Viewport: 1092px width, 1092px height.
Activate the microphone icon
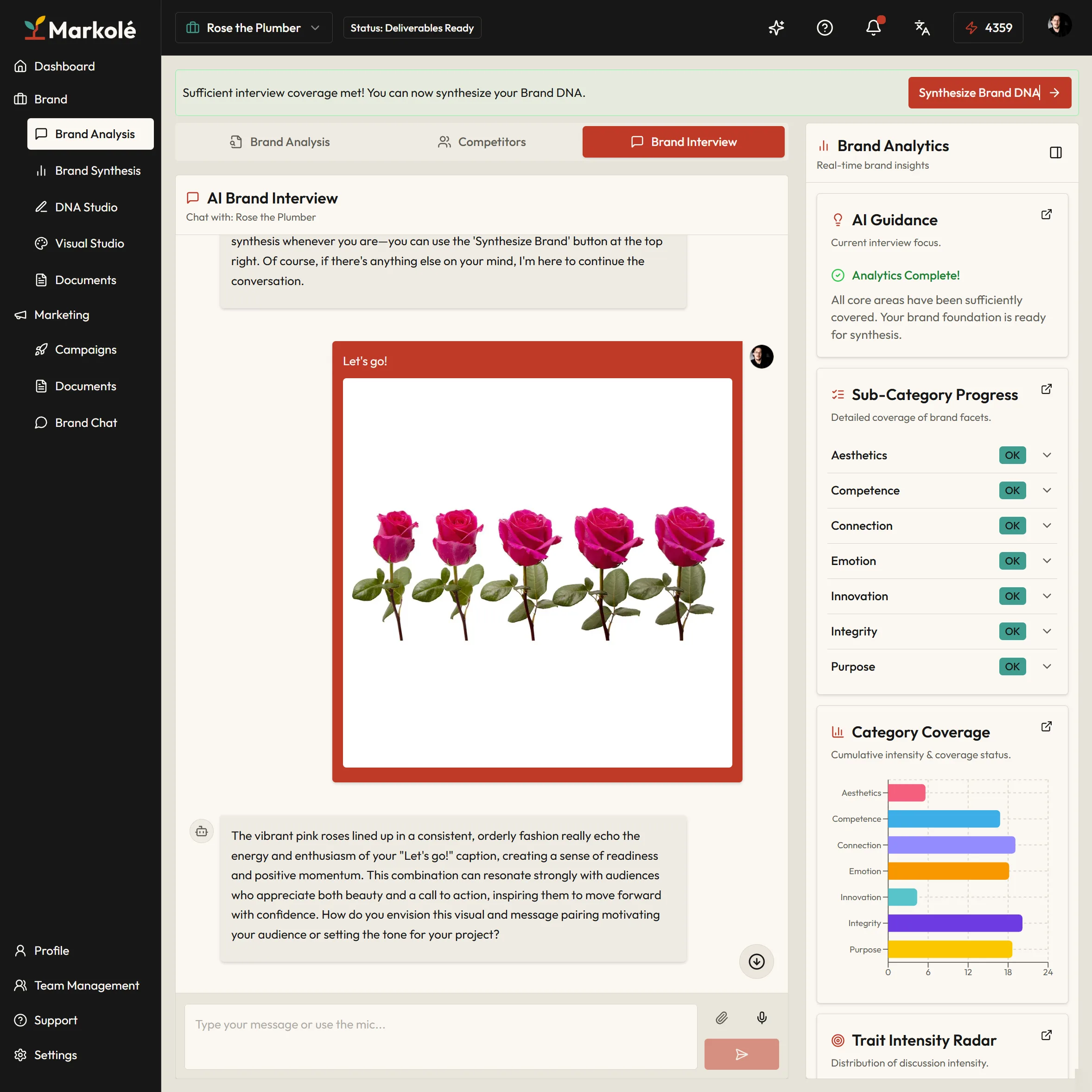tap(762, 1018)
